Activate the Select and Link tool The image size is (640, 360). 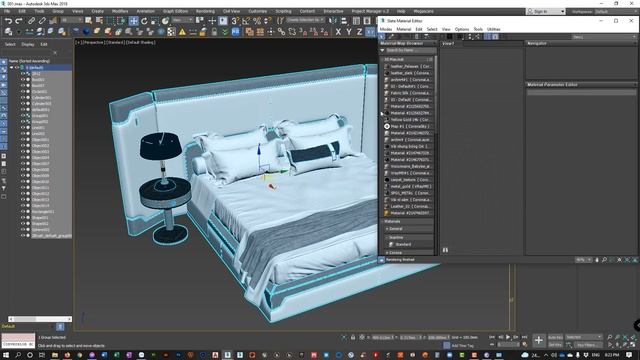click(31, 21)
